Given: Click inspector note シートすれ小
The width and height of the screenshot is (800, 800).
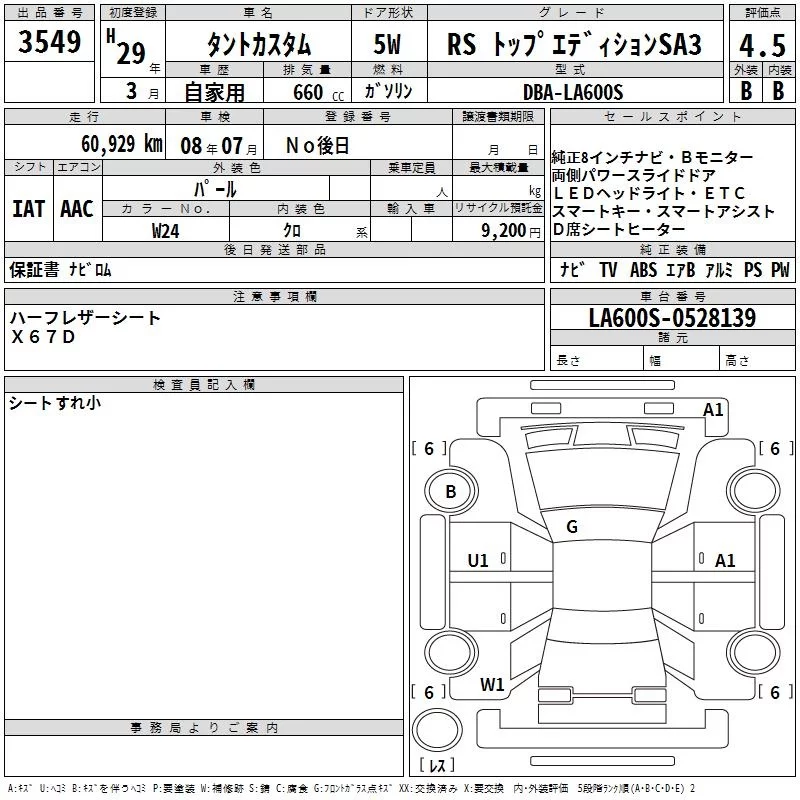Looking at the screenshot, I should click(x=55, y=403).
